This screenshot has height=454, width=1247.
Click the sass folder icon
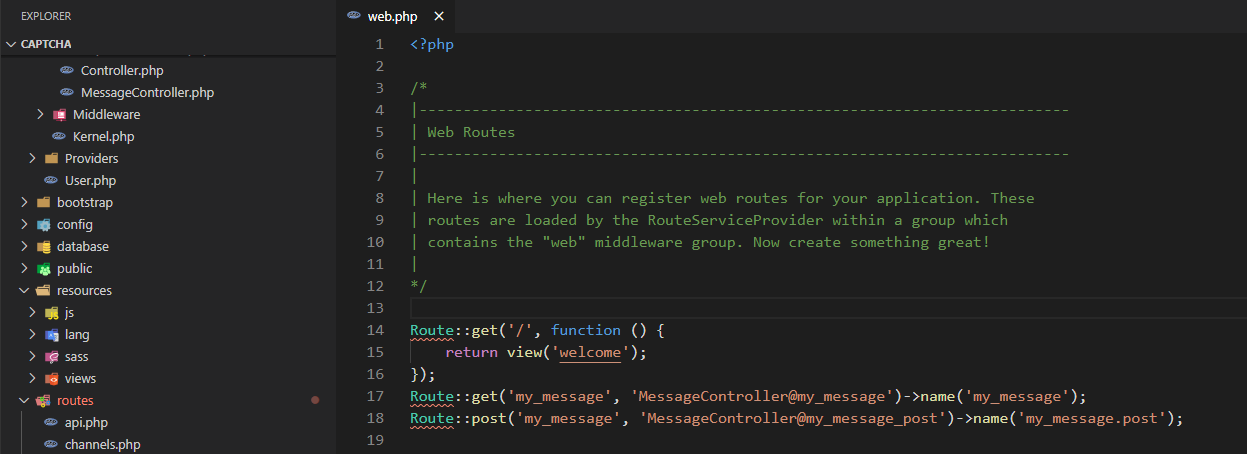click(52, 356)
